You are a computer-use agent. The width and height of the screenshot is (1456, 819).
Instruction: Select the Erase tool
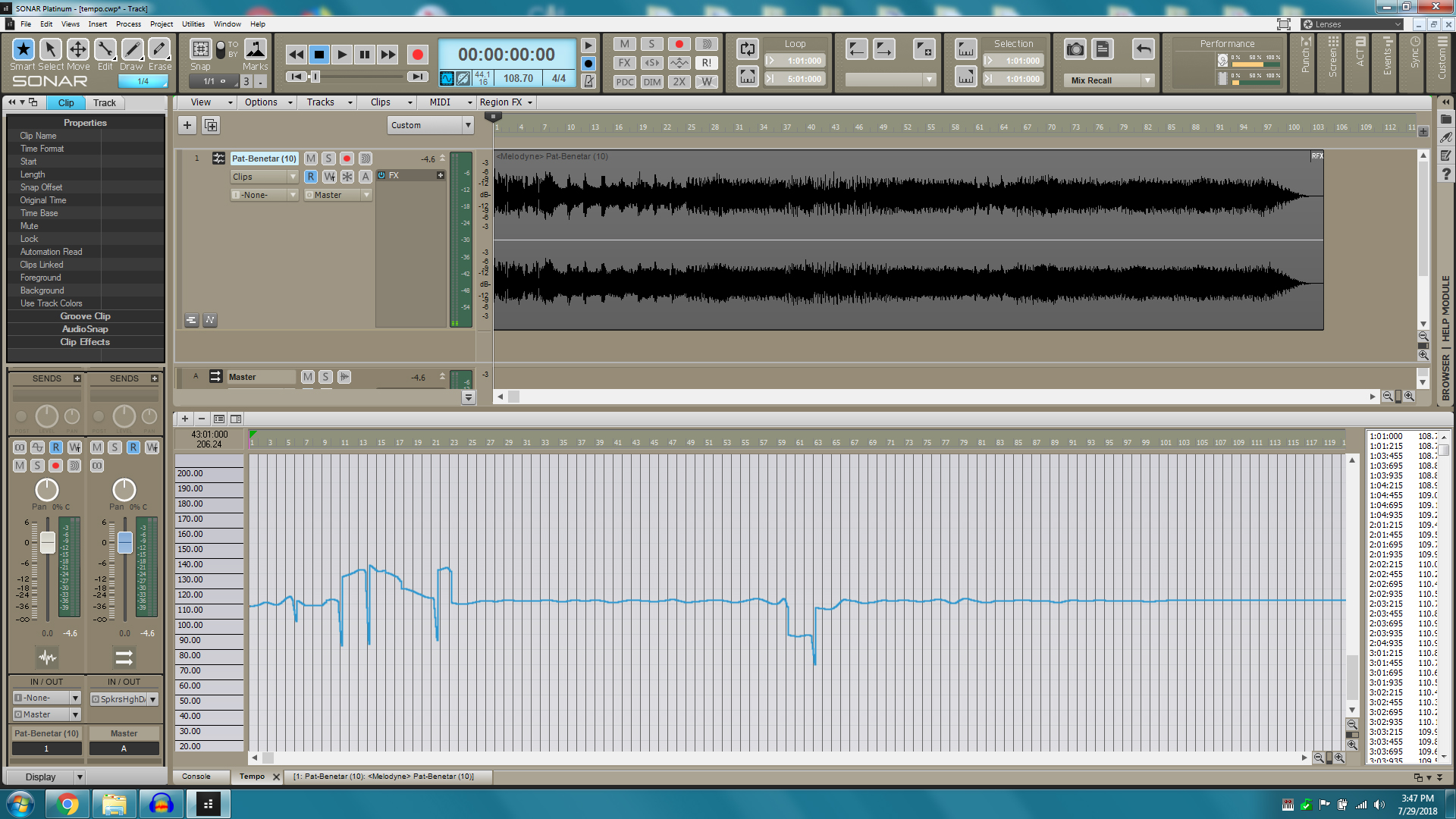pos(159,50)
